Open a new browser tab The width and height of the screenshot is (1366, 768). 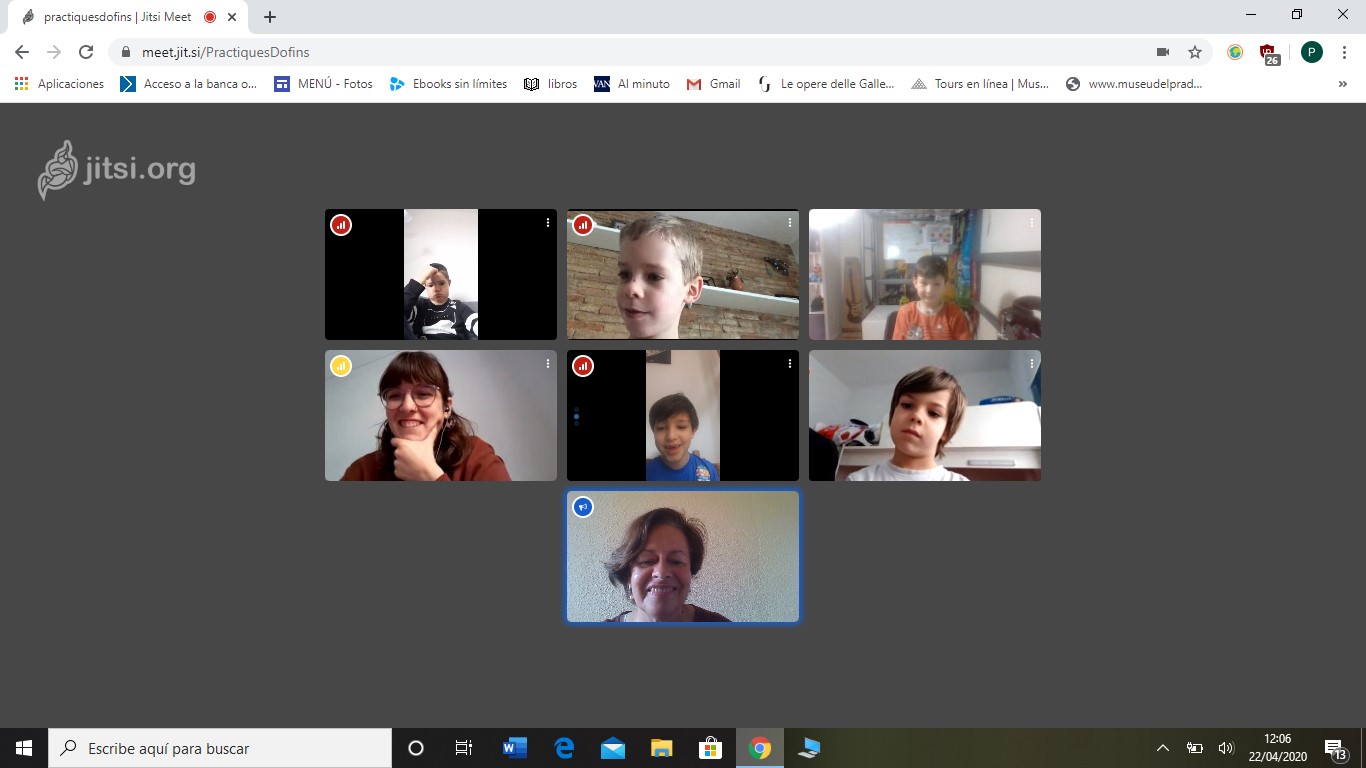(x=270, y=17)
